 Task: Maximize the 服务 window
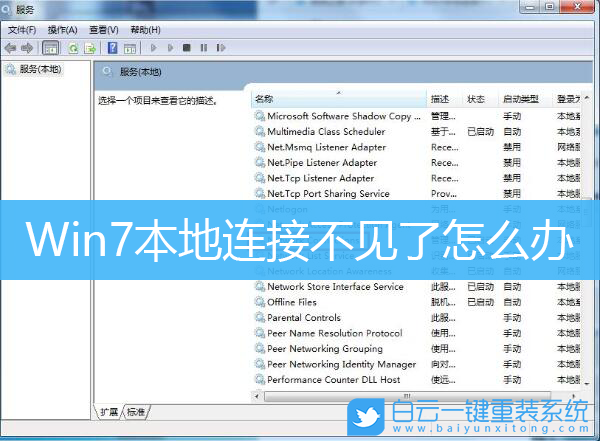[x=549, y=7]
